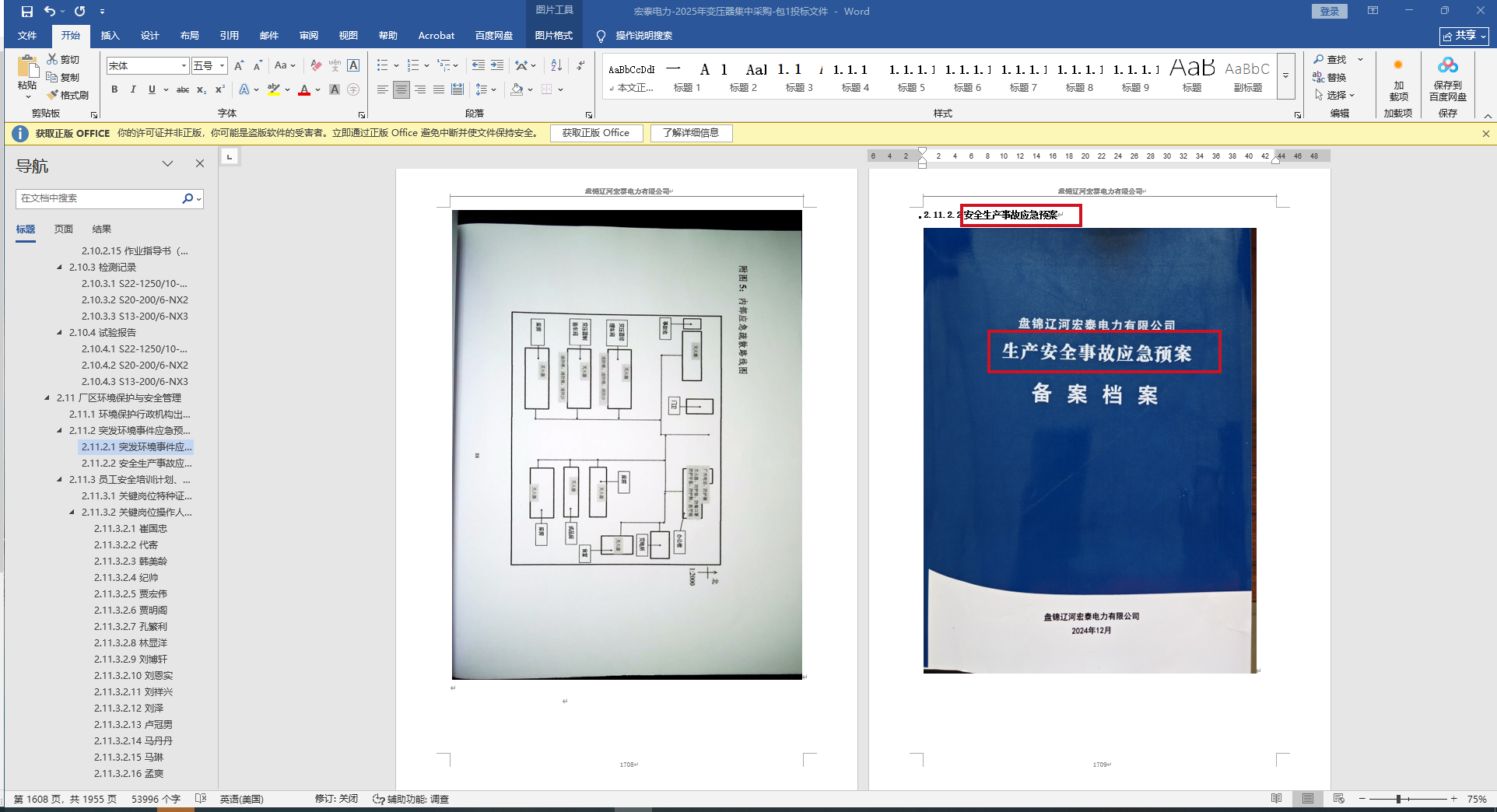Switch navigation pane to 页面 tab

pyautogui.click(x=64, y=229)
